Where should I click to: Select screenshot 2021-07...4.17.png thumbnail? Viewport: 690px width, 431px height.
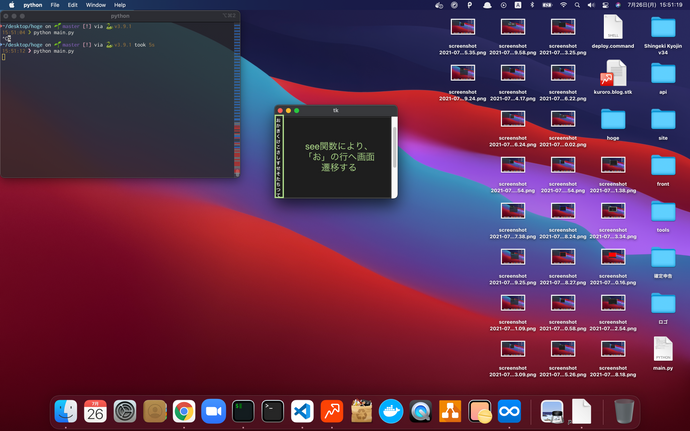point(513,73)
